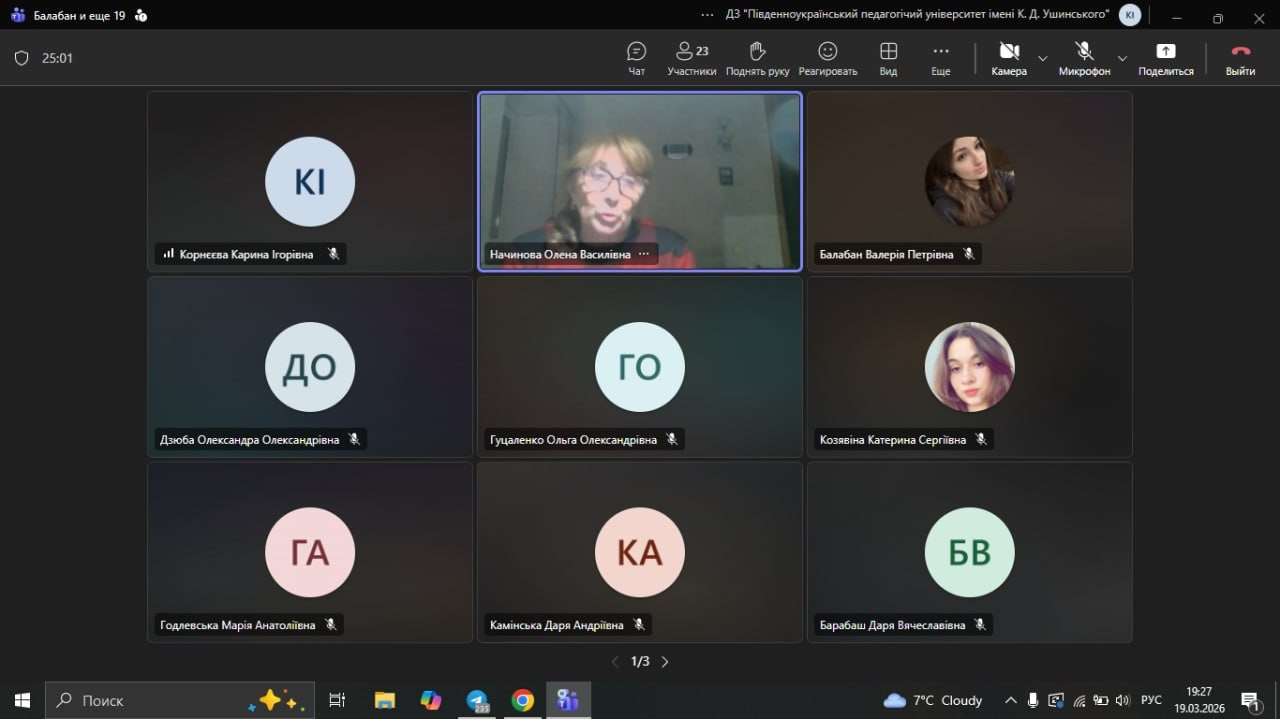
Task: Go to previous participants page
Action: coord(615,662)
